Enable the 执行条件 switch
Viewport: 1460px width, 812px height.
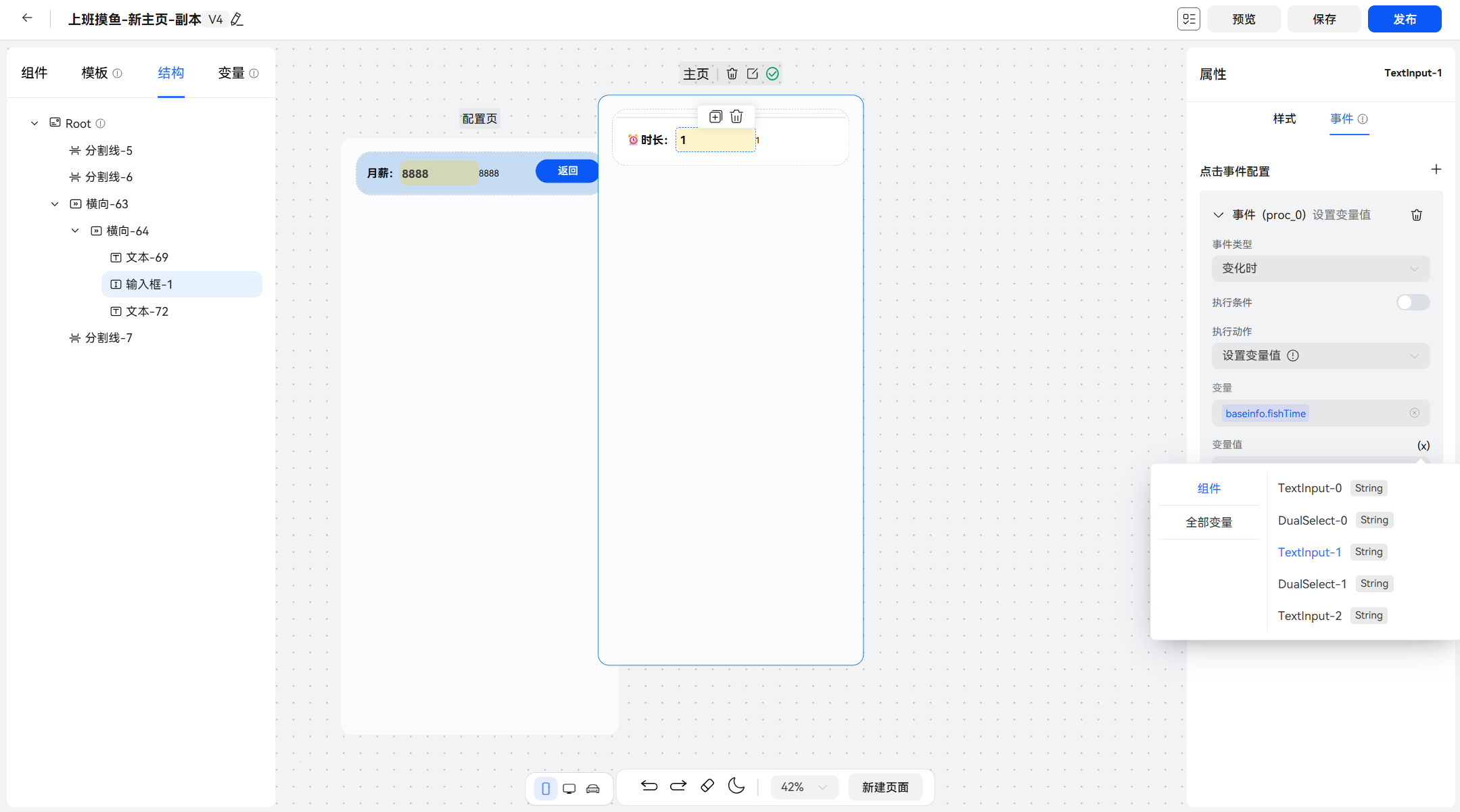[1412, 302]
